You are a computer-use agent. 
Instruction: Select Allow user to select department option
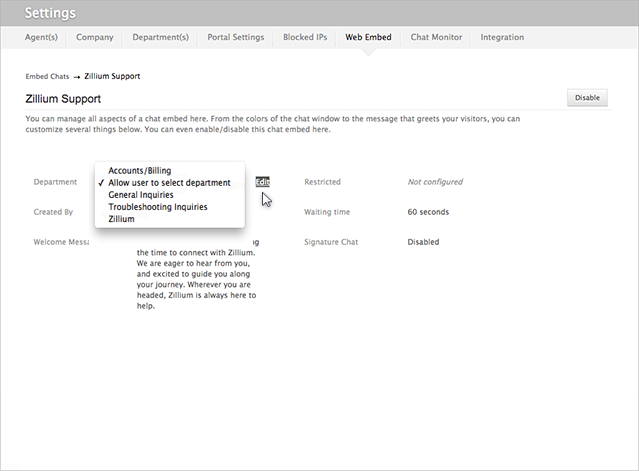[169, 183]
